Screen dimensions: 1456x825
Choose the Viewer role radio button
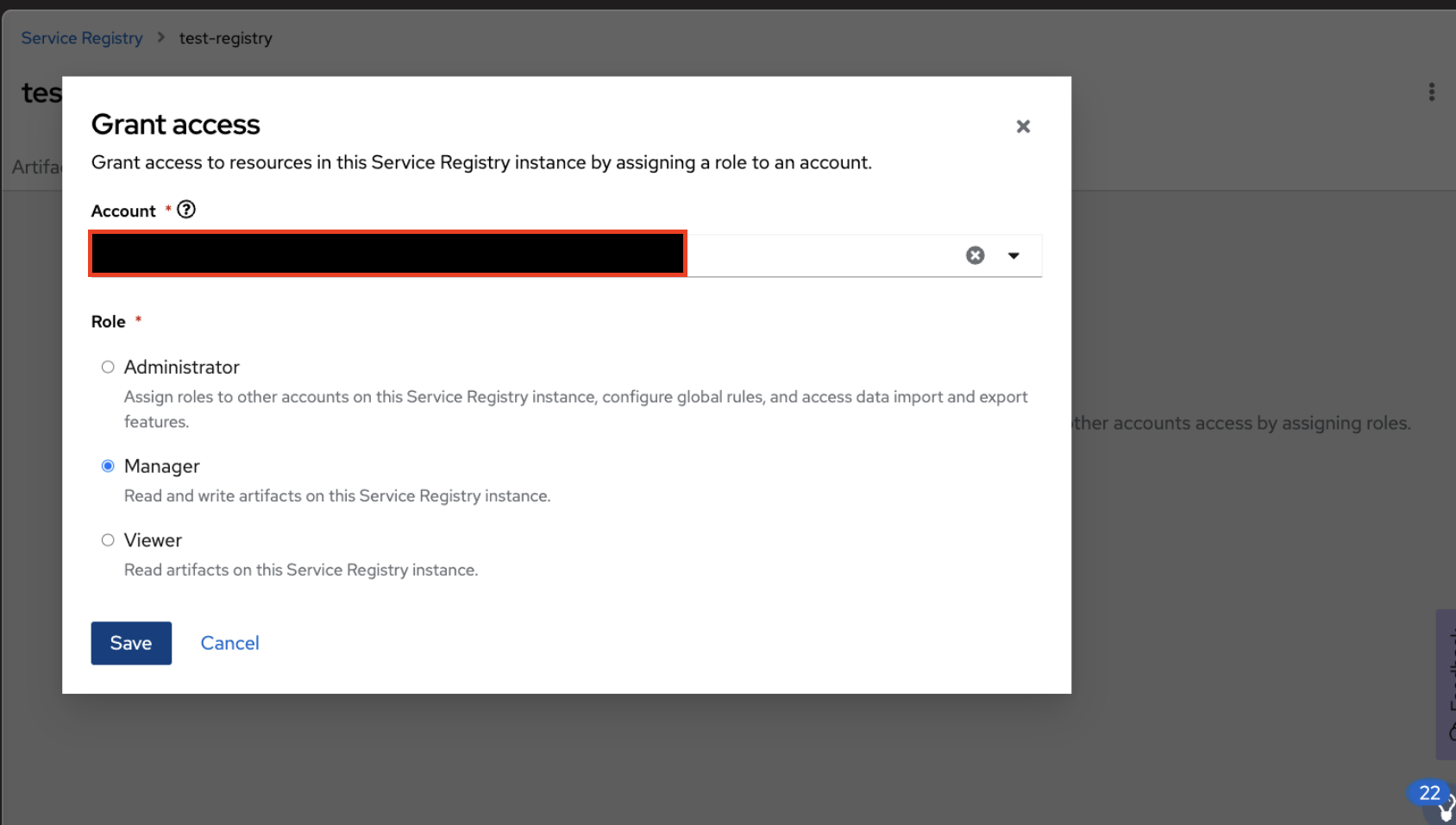(x=108, y=540)
